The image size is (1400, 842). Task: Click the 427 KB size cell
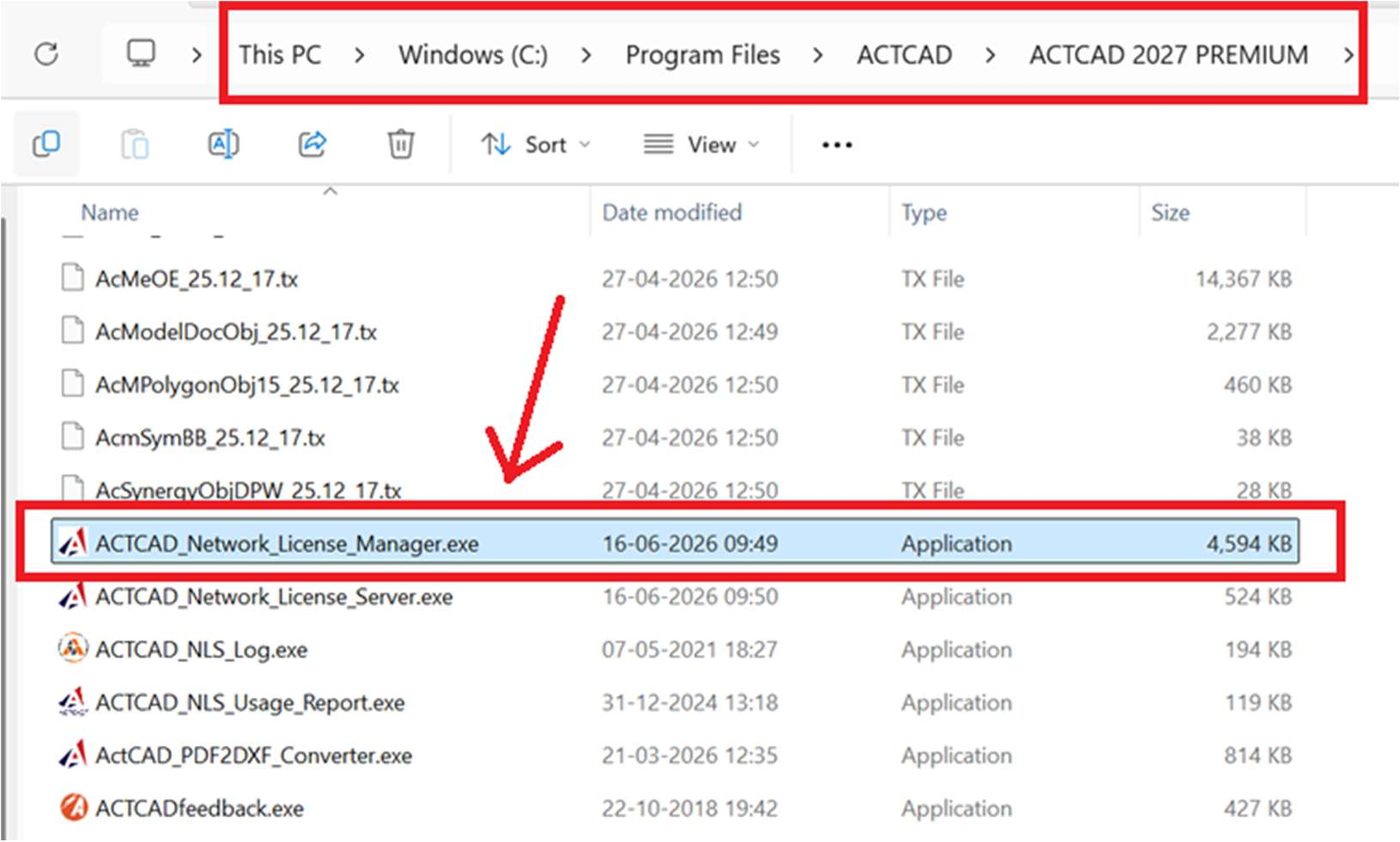1257,809
